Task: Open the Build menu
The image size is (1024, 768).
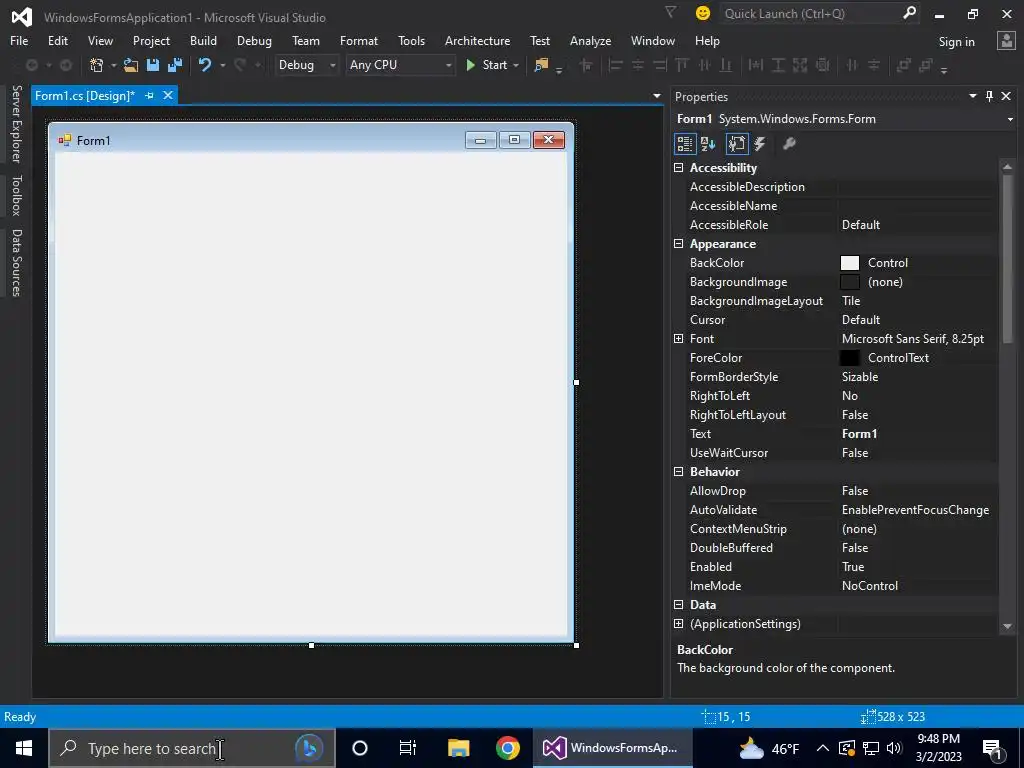Action: 203,40
